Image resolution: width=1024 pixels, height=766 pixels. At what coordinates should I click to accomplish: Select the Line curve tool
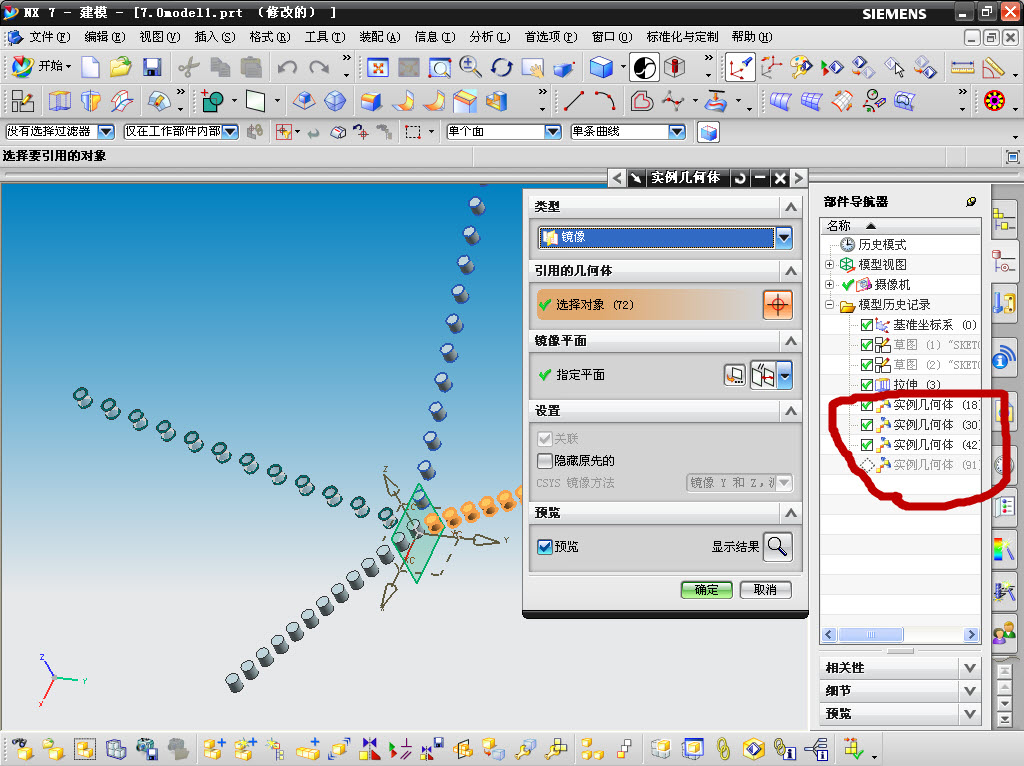coord(573,101)
